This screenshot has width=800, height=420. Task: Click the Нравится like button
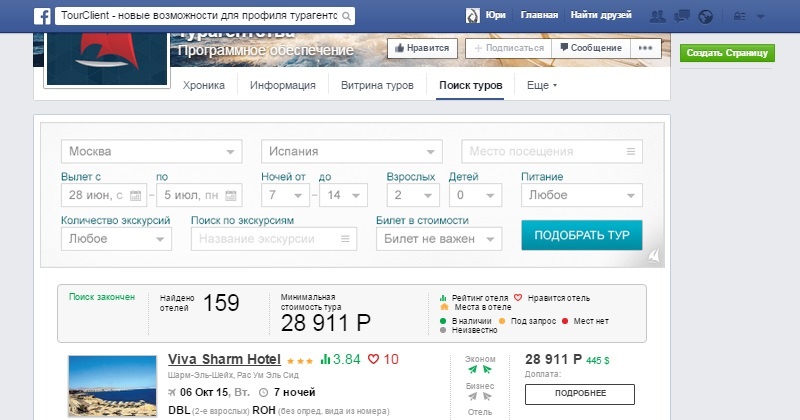(x=422, y=48)
